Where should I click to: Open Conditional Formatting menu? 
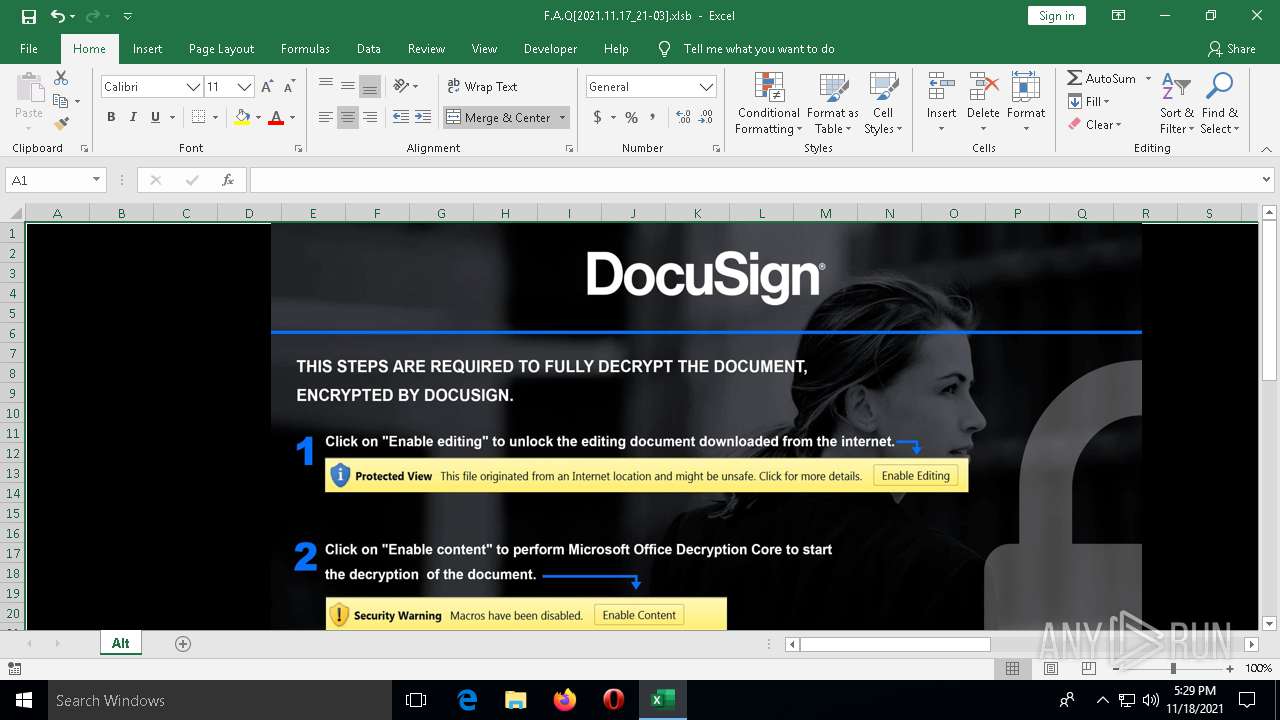pyautogui.click(x=768, y=103)
